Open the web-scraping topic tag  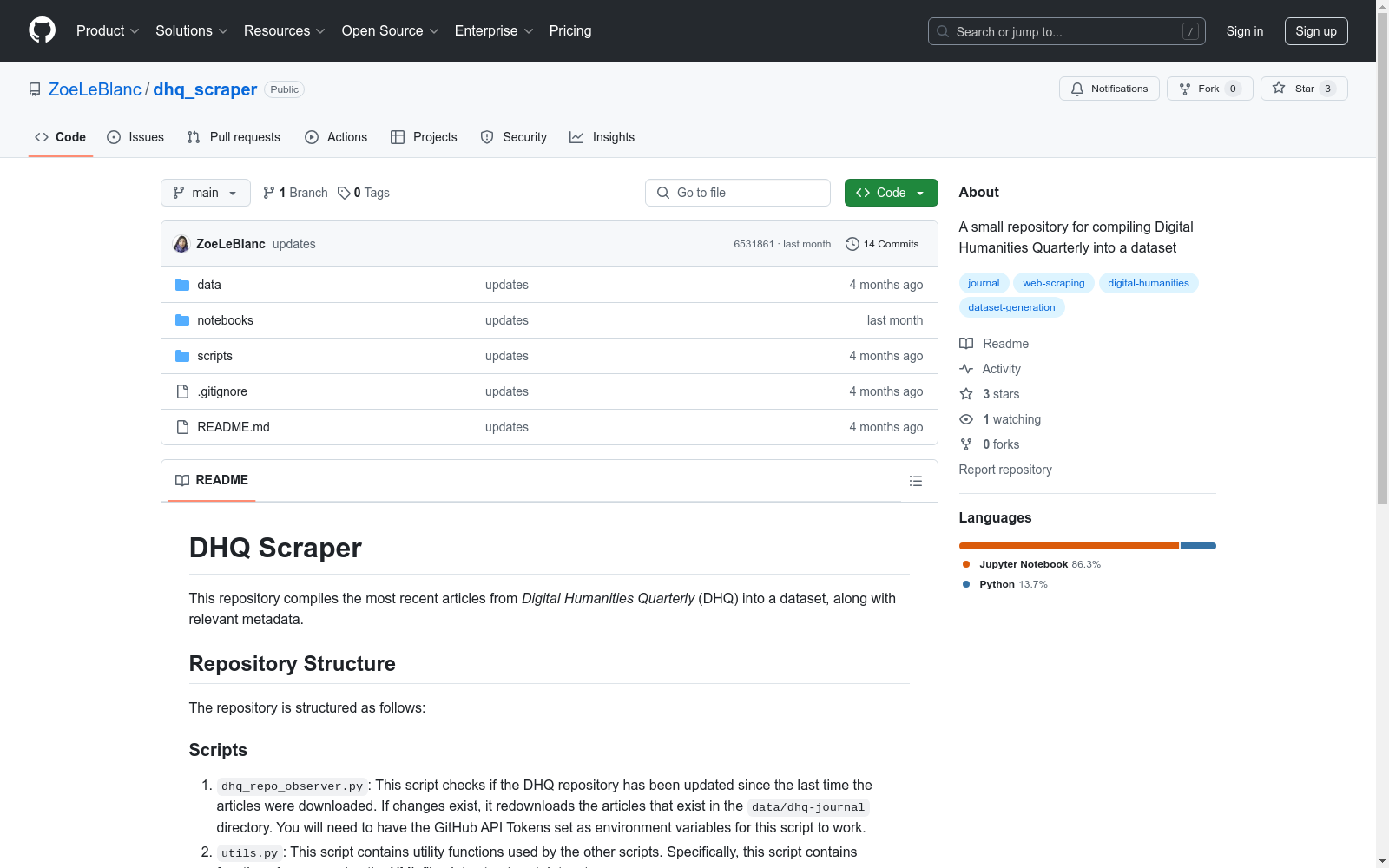(1054, 283)
